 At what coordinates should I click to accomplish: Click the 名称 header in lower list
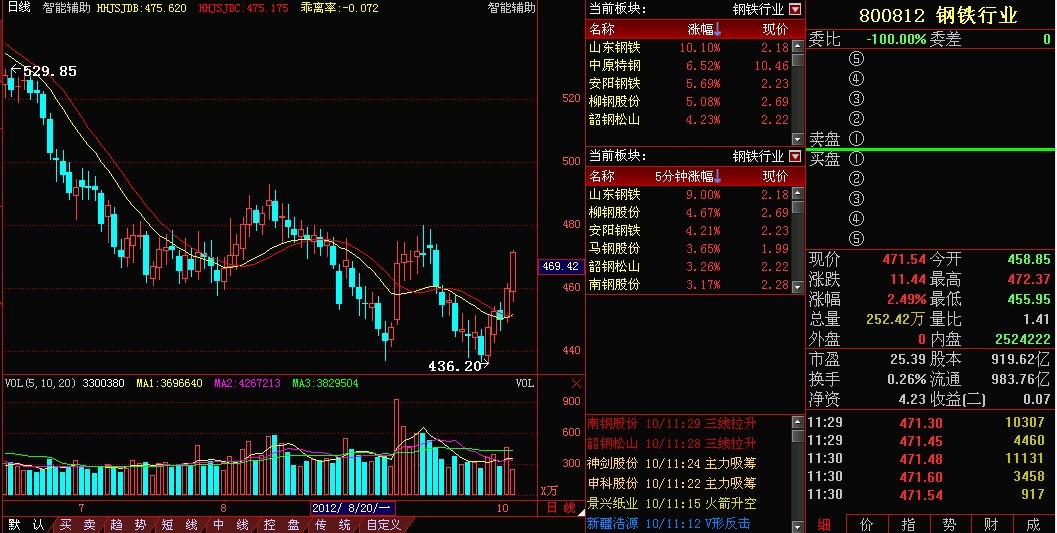(601, 176)
